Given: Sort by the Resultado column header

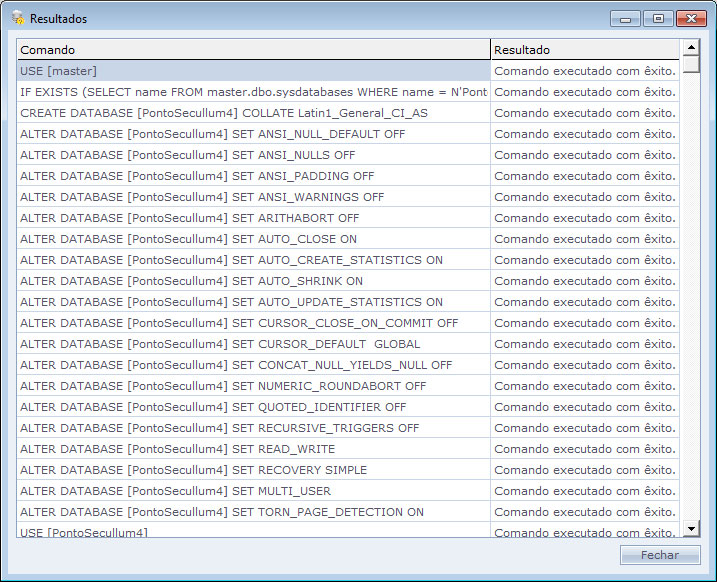Looking at the screenshot, I should 585,49.
